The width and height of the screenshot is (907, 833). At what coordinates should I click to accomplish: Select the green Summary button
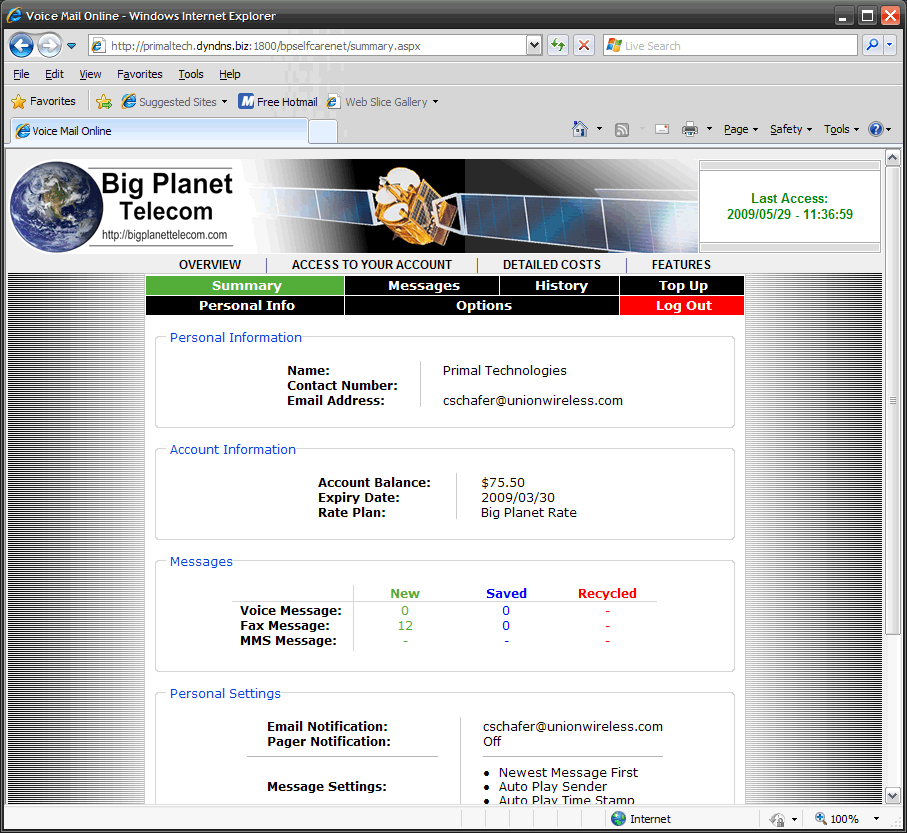245,286
